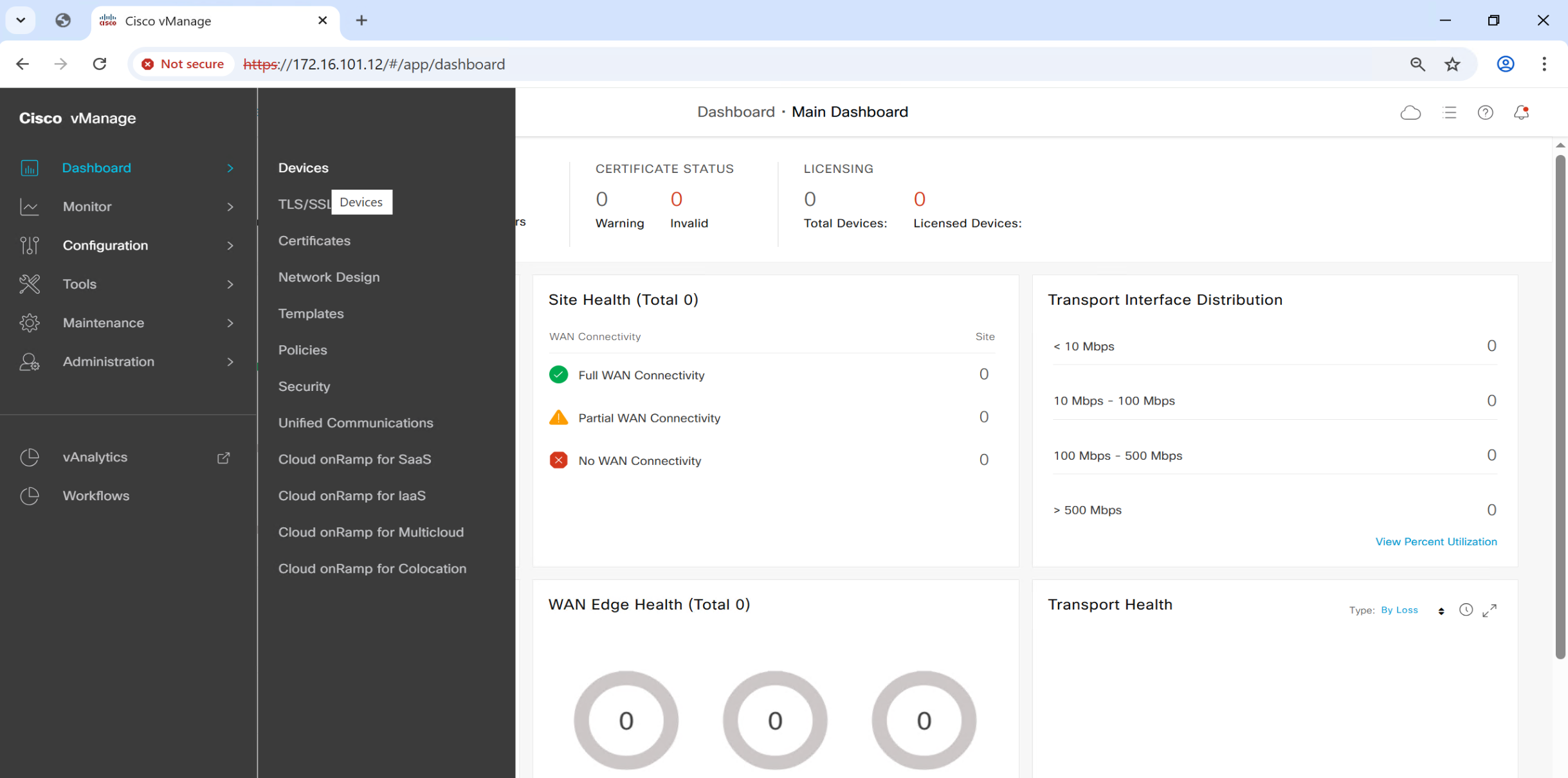Expand the Tools menu chevron
Screen dimensions: 1568x778
pos(230,284)
